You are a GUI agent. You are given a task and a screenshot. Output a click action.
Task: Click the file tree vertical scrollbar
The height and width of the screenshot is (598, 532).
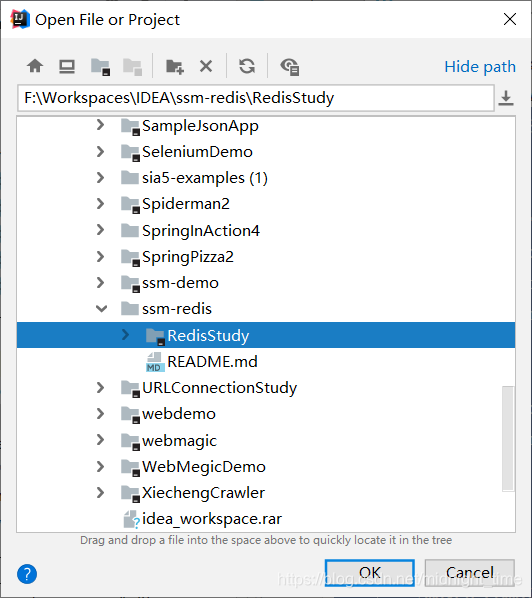508,439
